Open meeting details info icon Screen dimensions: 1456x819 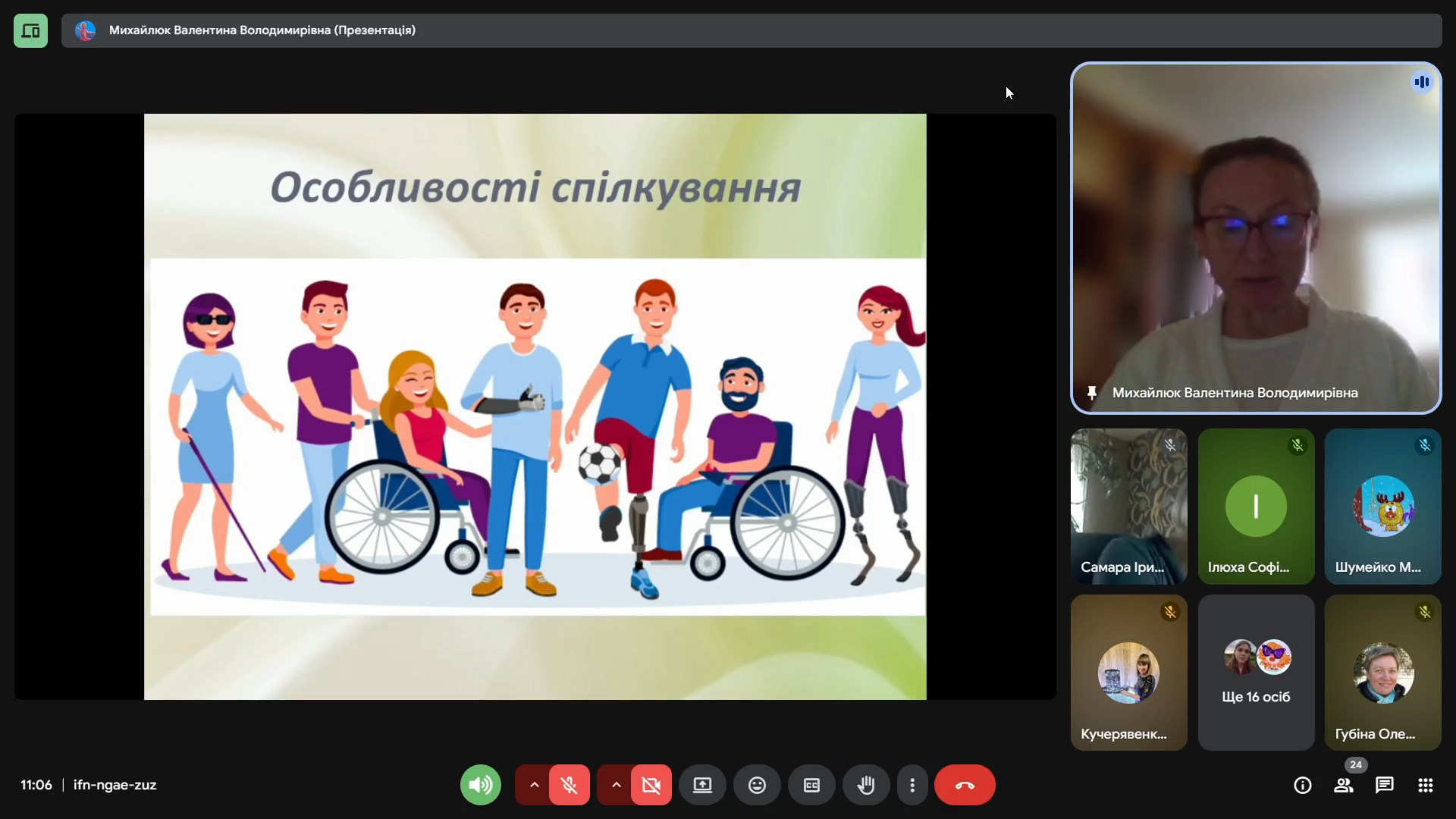coord(1302,786)
